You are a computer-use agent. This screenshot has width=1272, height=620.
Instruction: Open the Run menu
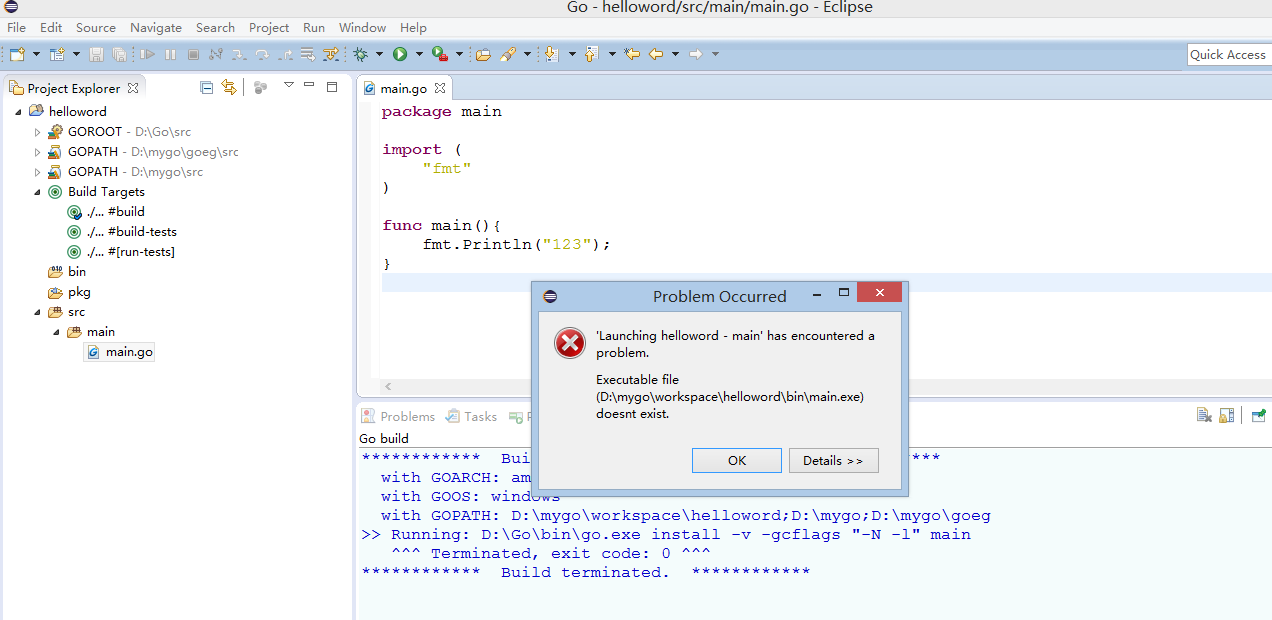314,28
